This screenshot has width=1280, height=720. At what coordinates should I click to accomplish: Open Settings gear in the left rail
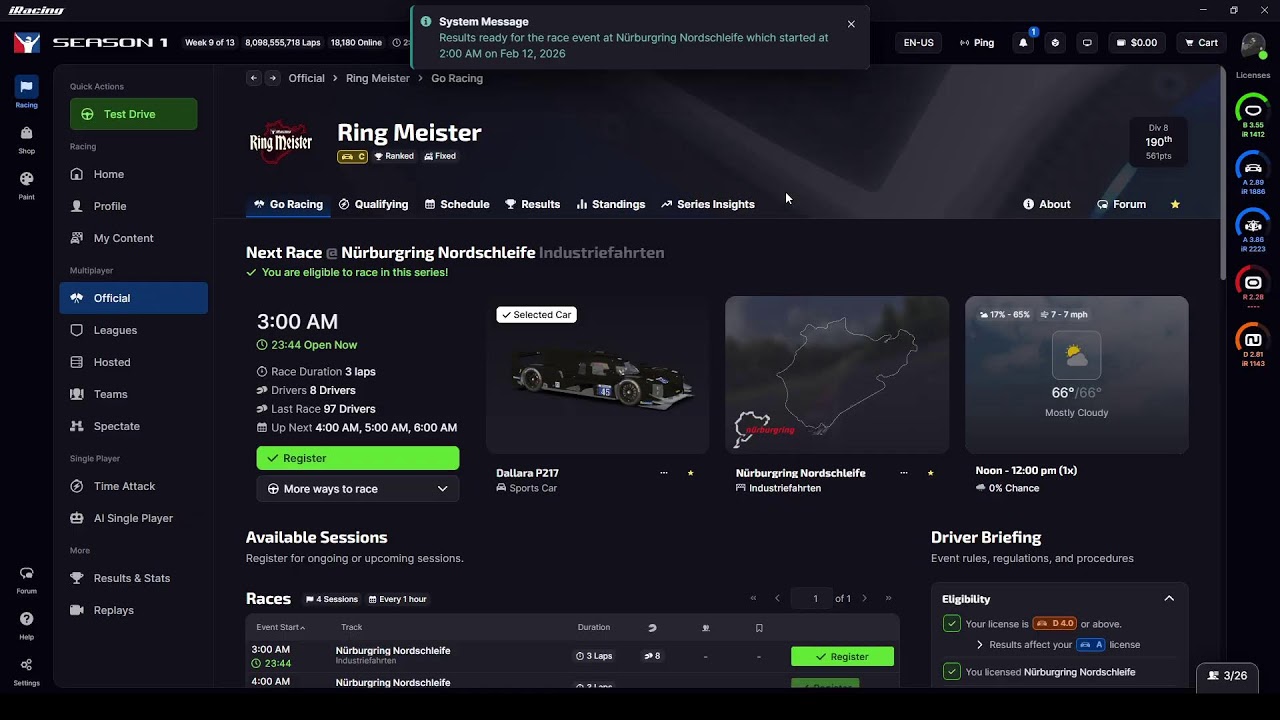click(26, 670)
